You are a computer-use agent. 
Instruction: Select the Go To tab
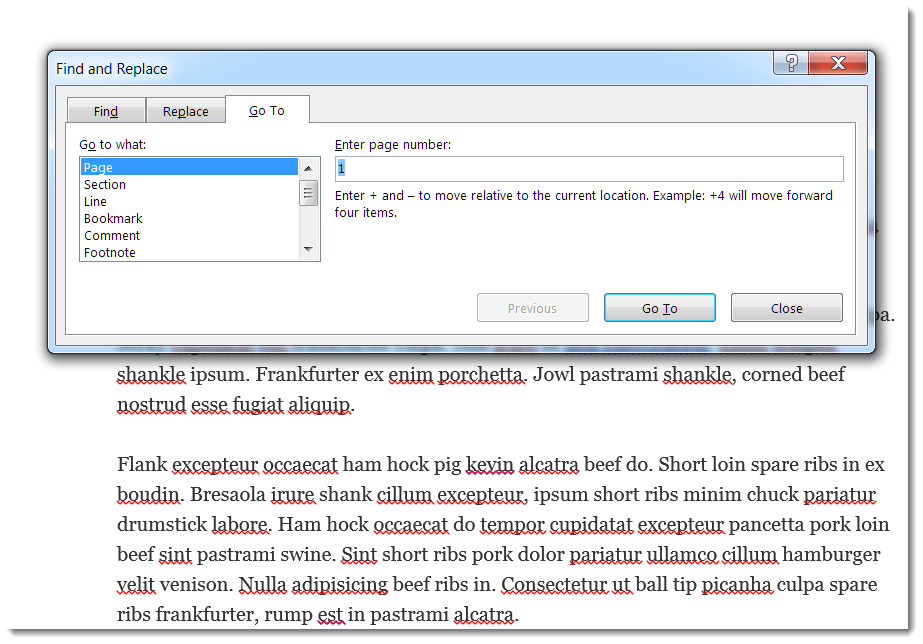[266, 110]
